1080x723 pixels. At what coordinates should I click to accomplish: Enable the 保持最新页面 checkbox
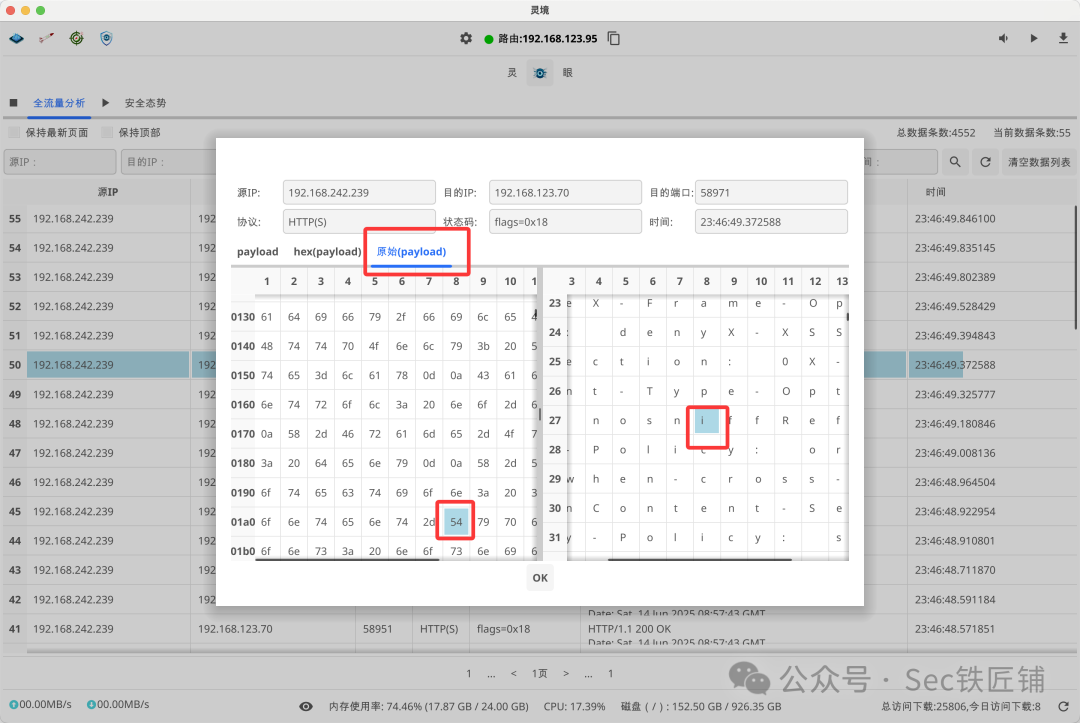[x=16, y=131]
